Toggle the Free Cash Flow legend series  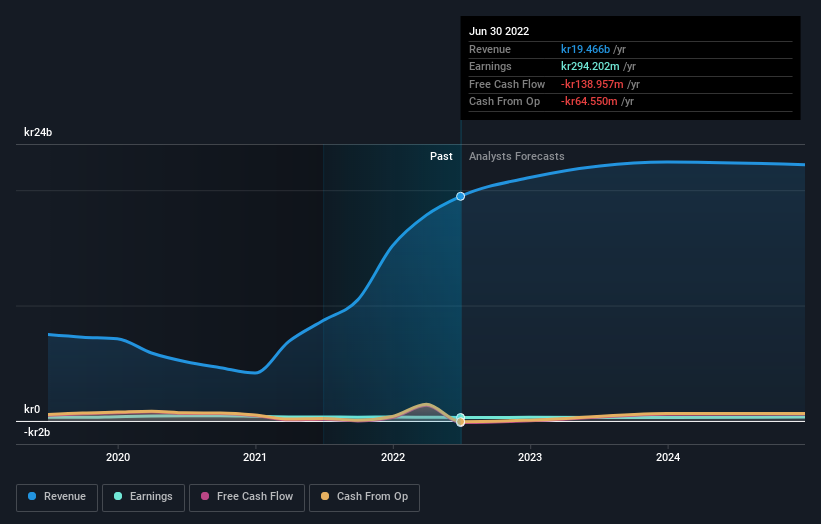247,497
